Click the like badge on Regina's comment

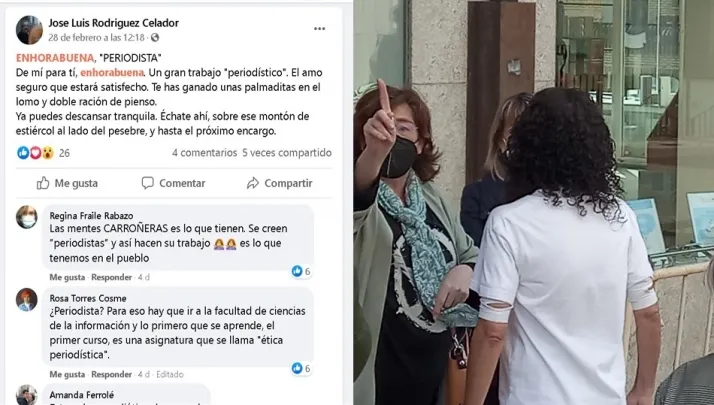pyautogui.click(x=301, y=271)
